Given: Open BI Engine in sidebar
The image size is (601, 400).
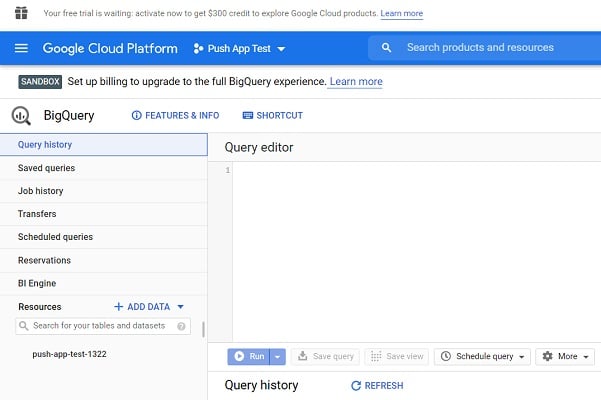Looking at the screenshot, I should (x=103, y=284).
